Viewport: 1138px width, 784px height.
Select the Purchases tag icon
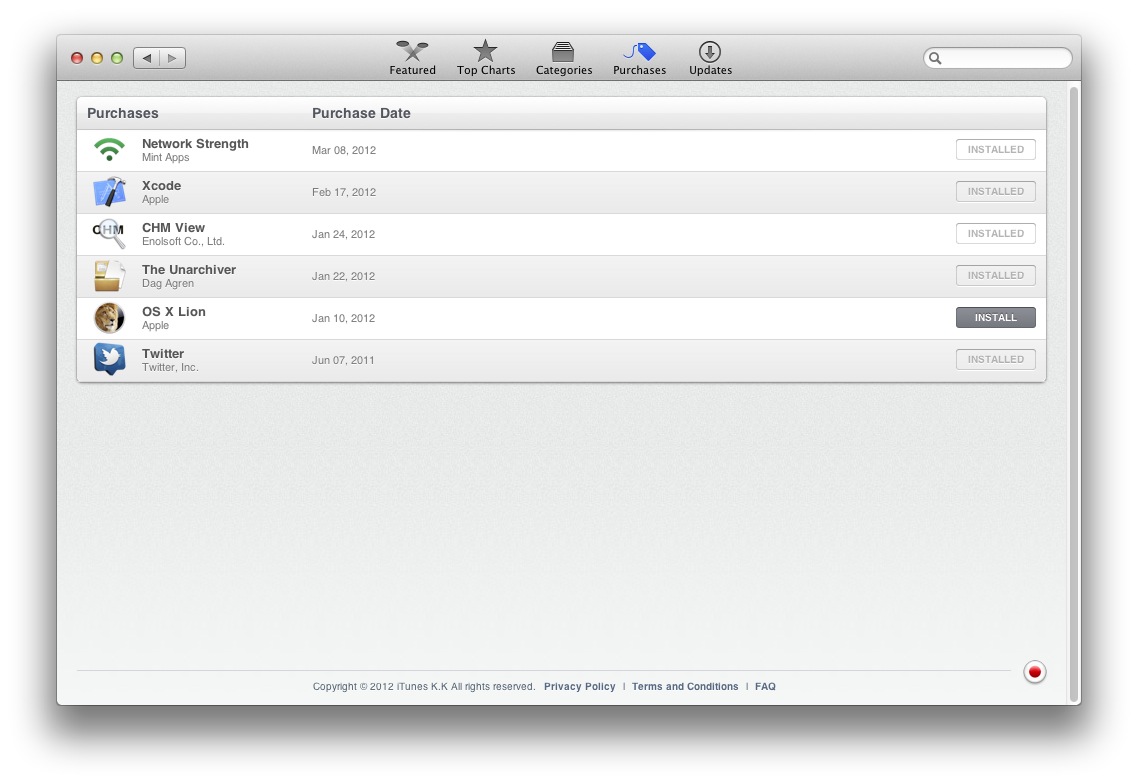click(639, 52)
